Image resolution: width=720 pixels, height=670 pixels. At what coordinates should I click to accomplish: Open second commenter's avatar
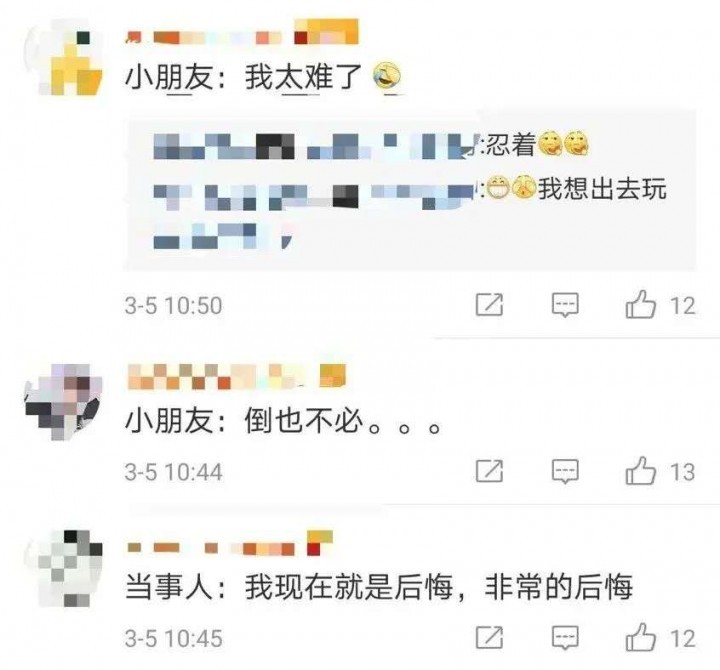coord(63,402)
